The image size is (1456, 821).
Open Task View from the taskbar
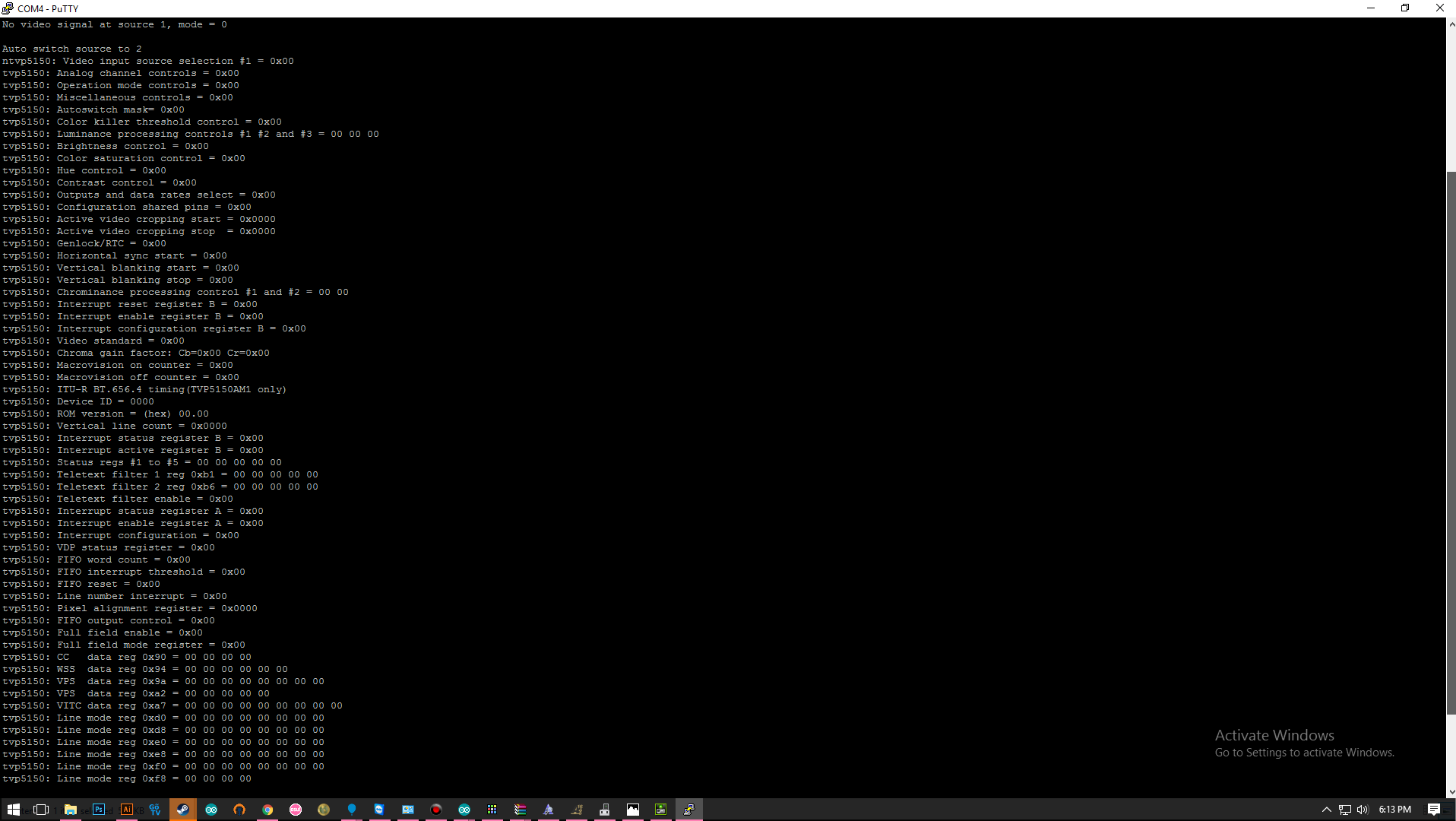click(42, 810)
